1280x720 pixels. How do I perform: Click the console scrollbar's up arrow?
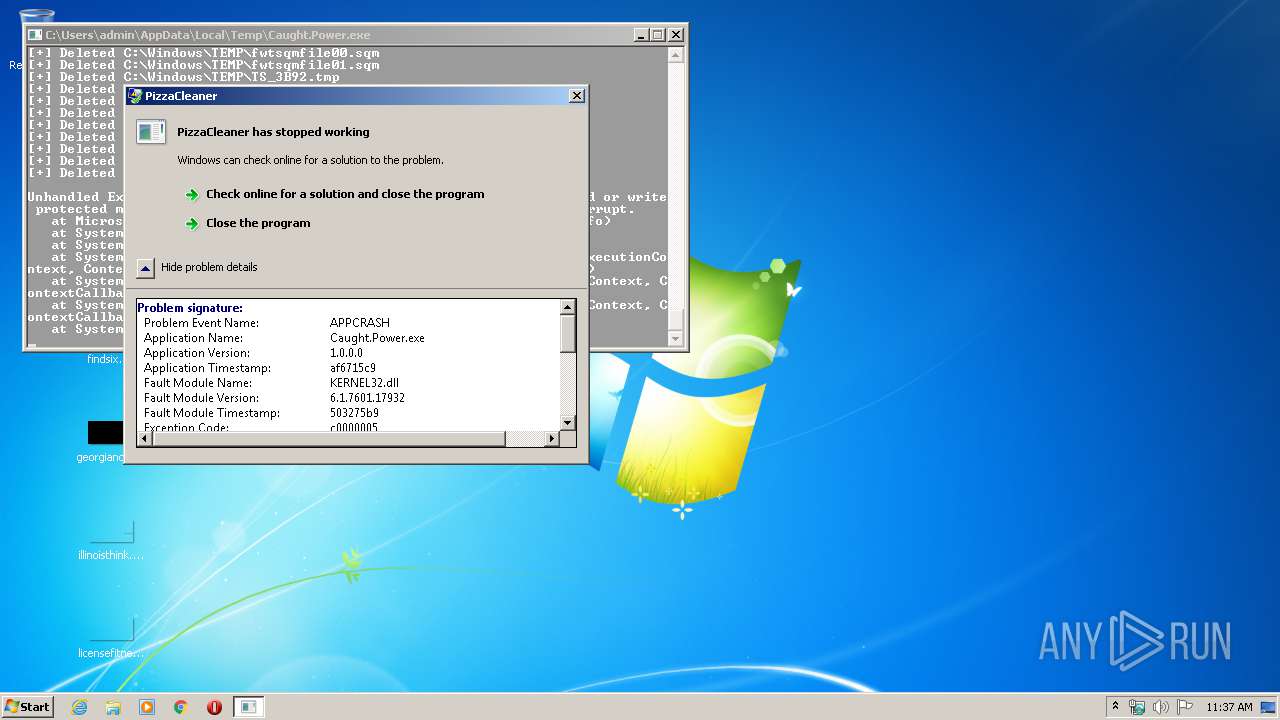(675, 56)
